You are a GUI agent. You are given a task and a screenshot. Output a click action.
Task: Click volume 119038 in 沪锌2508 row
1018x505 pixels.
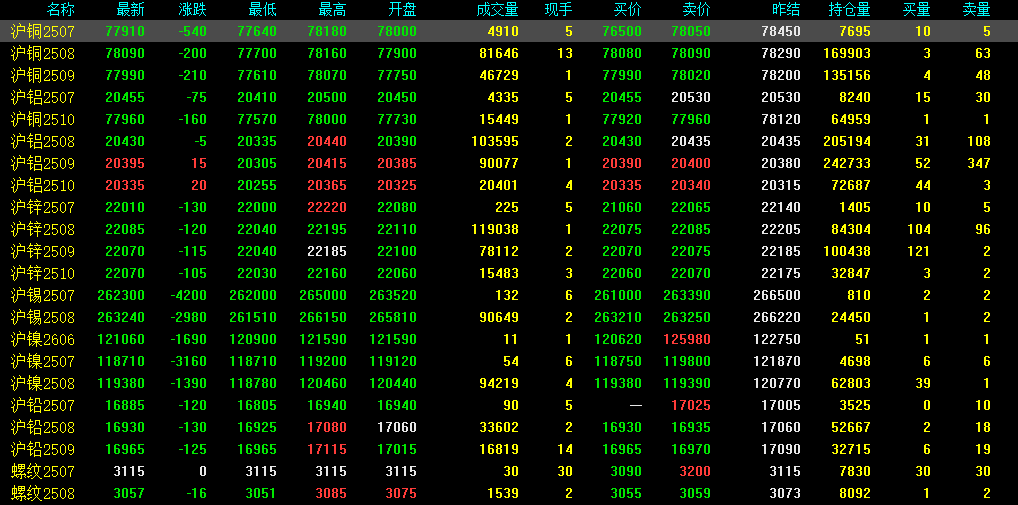pyautogui.click(x=495, y=229)
